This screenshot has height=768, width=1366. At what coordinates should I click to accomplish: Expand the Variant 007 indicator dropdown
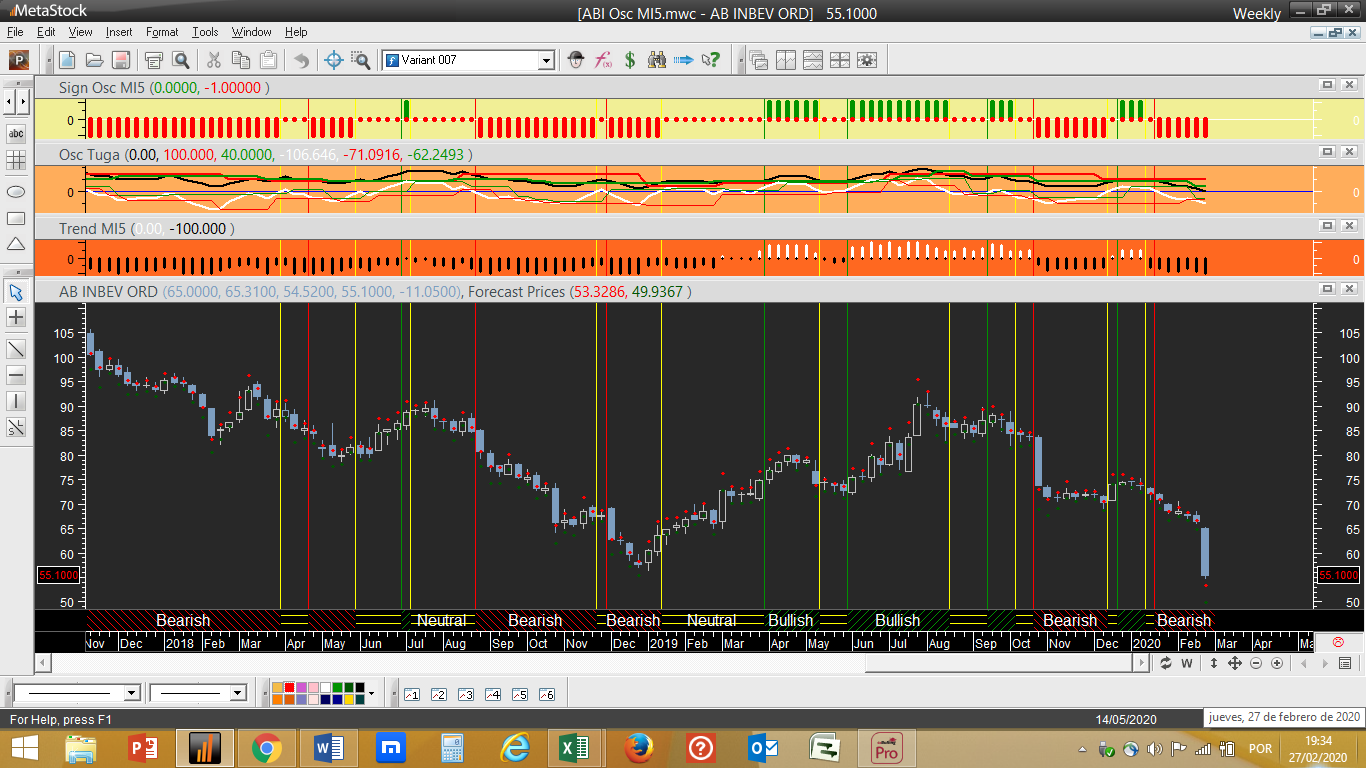[546, 60]
